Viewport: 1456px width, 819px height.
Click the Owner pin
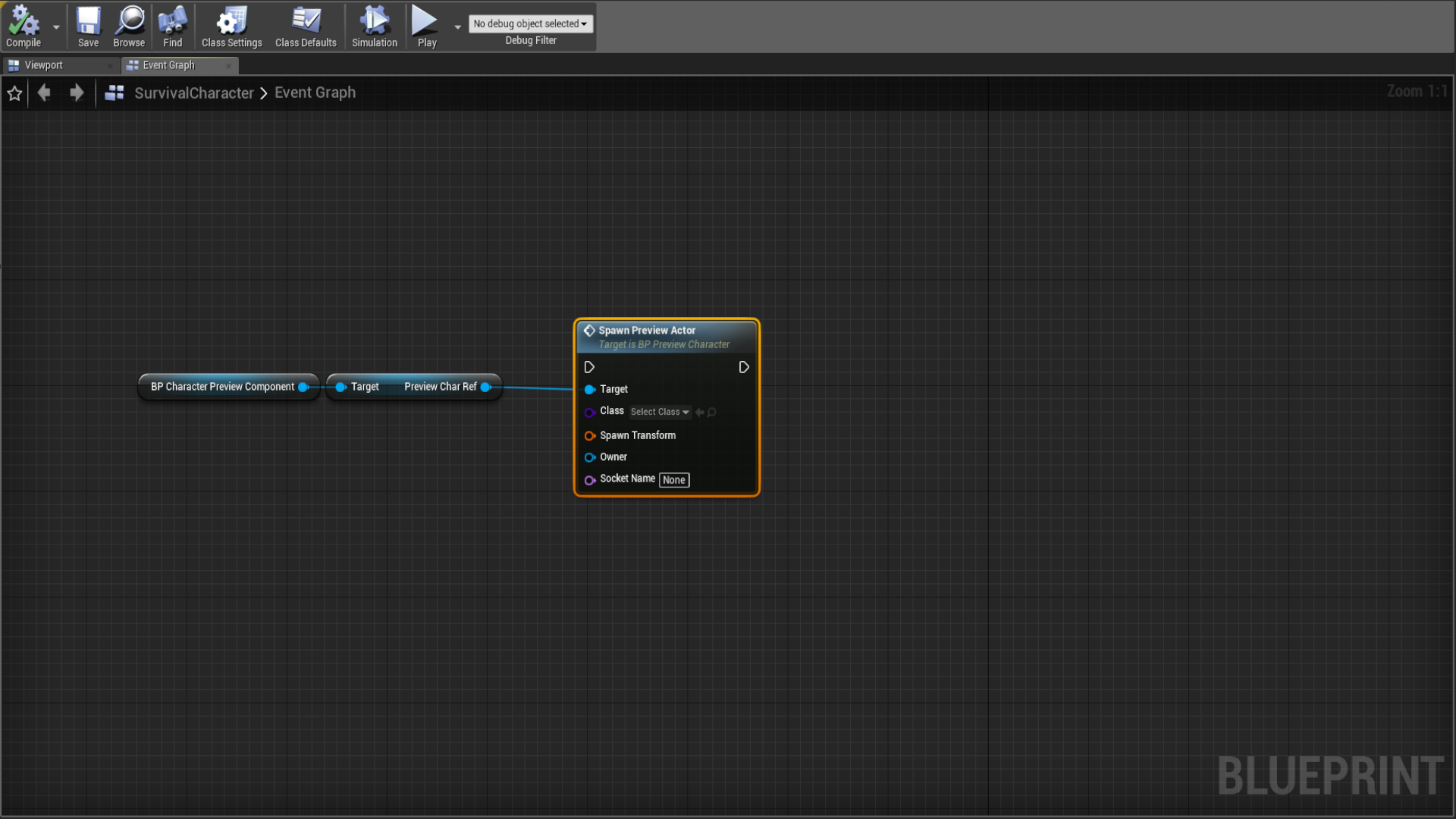590,457
